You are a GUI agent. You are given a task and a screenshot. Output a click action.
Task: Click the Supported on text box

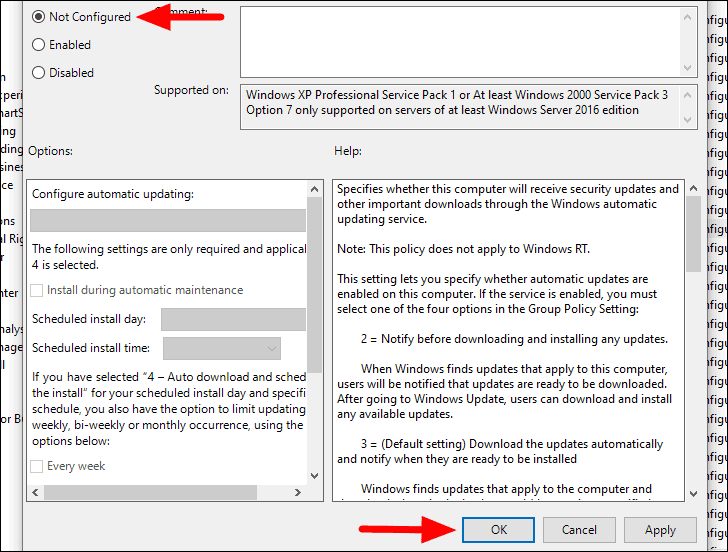click(x=460, y=107)
